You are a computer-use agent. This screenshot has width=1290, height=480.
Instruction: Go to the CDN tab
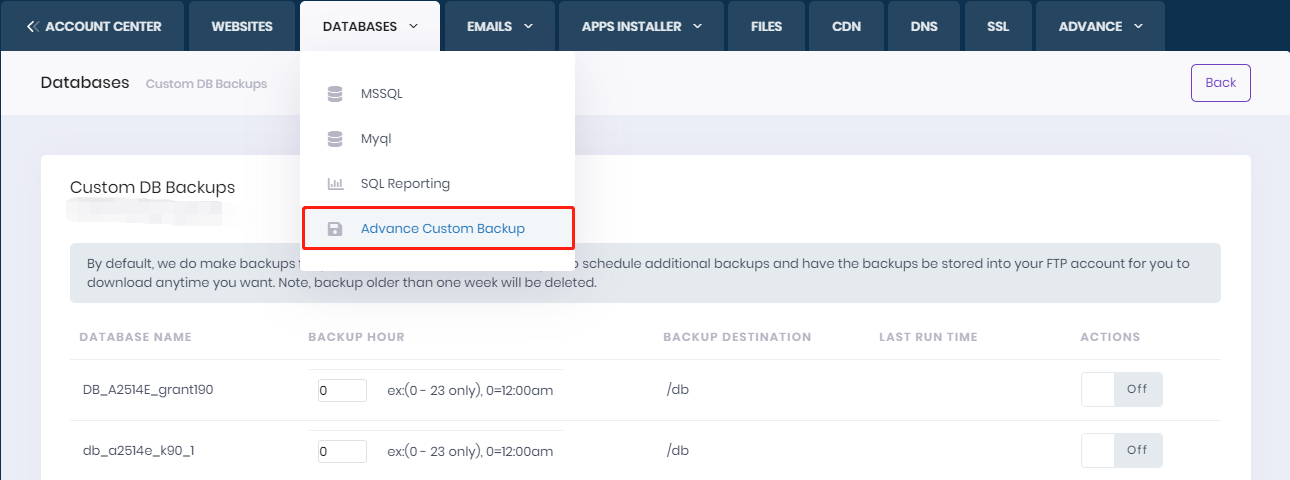click(846, 27)
